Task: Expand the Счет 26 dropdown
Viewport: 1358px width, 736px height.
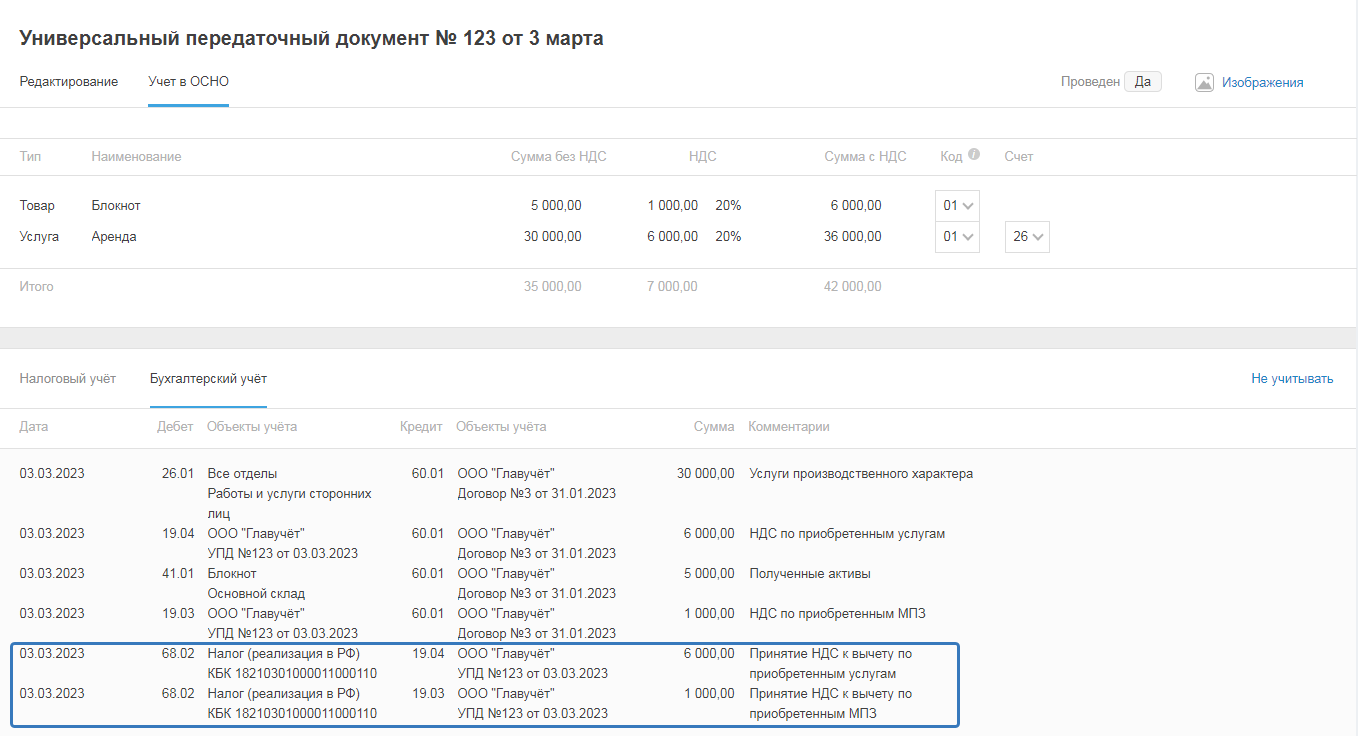Action: [x=1027, y=237]
